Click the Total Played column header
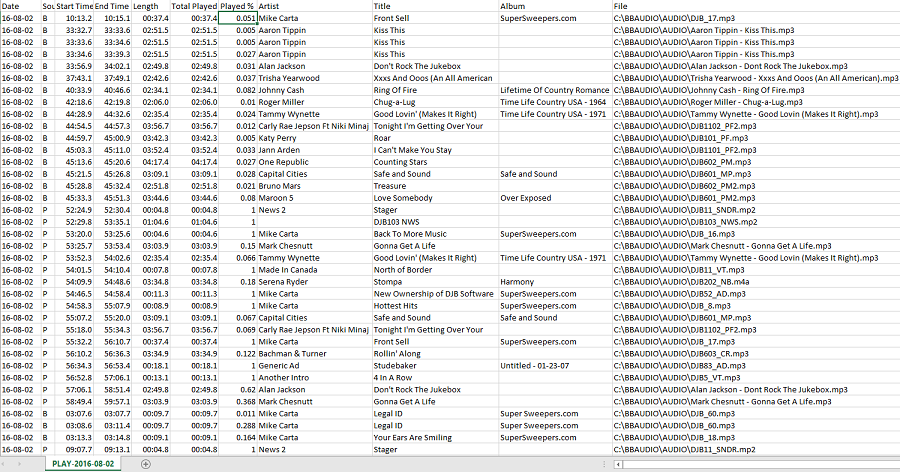Viewport: 900px width, 472px height. 194,6
